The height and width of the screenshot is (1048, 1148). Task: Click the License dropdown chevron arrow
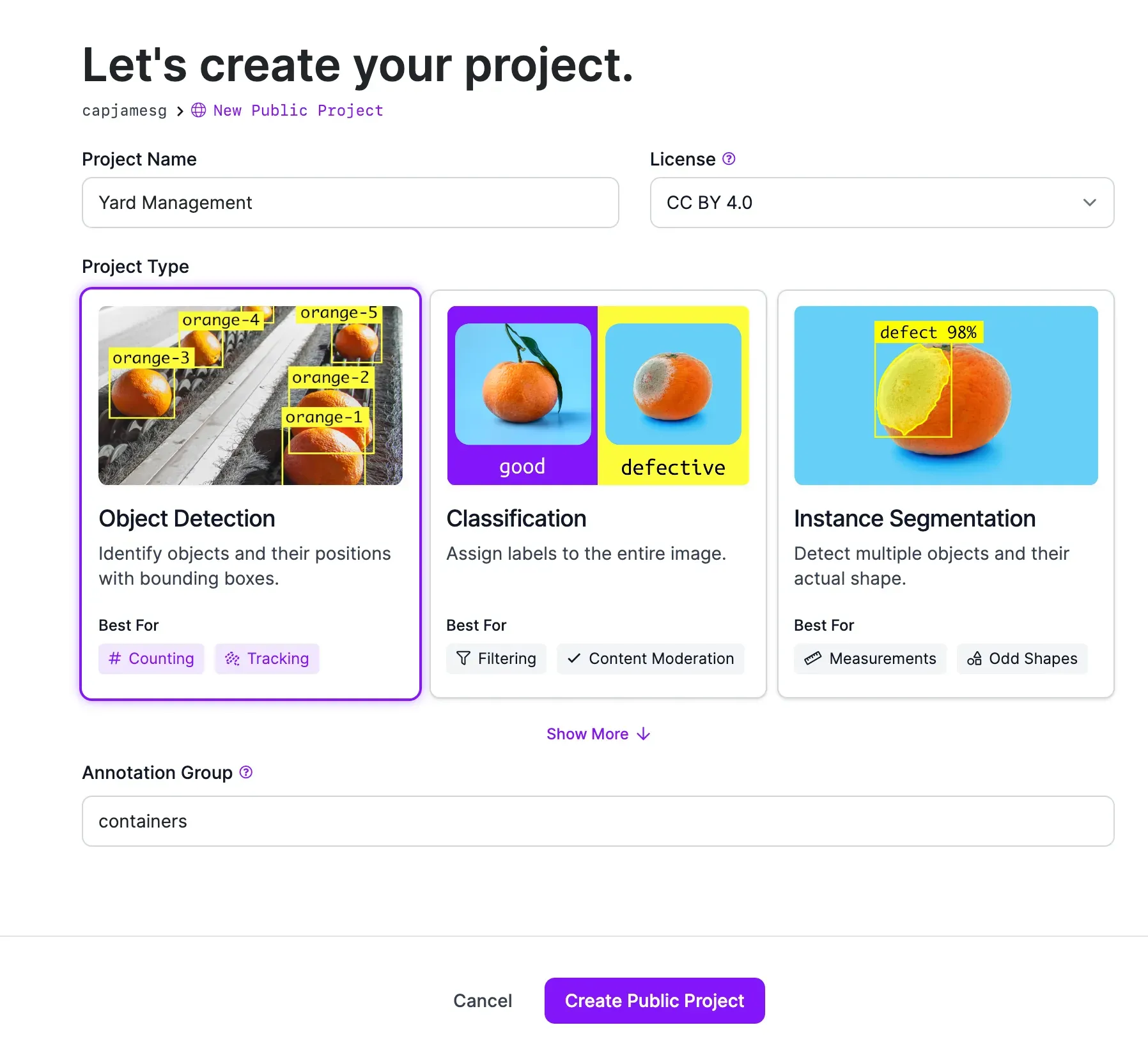tap(1090, 203)
